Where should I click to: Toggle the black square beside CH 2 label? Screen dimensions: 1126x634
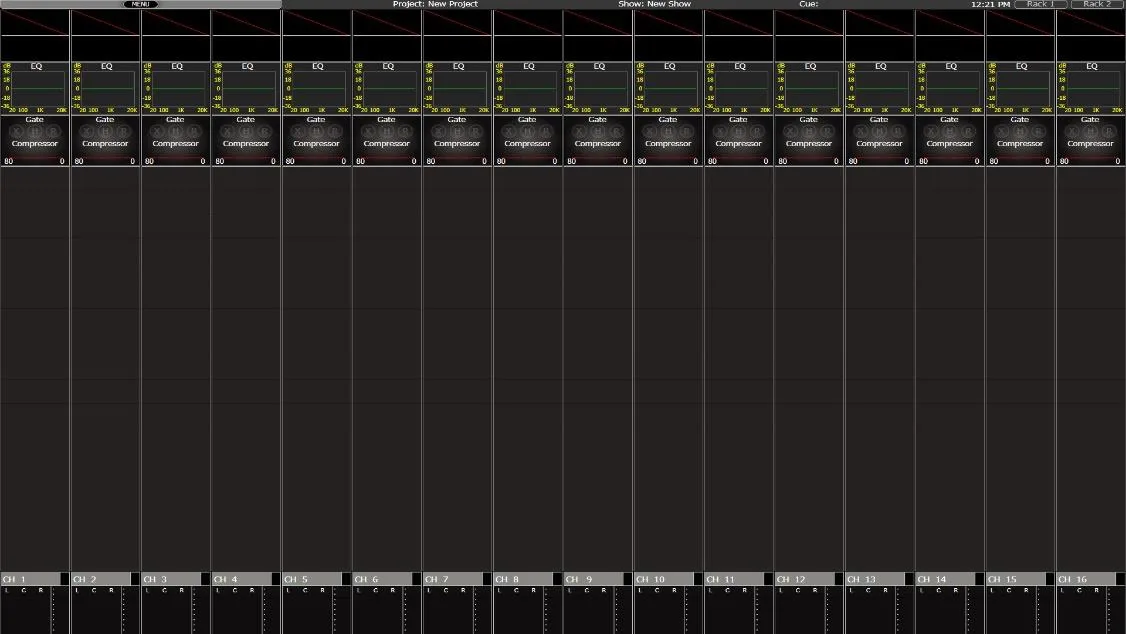135,579
